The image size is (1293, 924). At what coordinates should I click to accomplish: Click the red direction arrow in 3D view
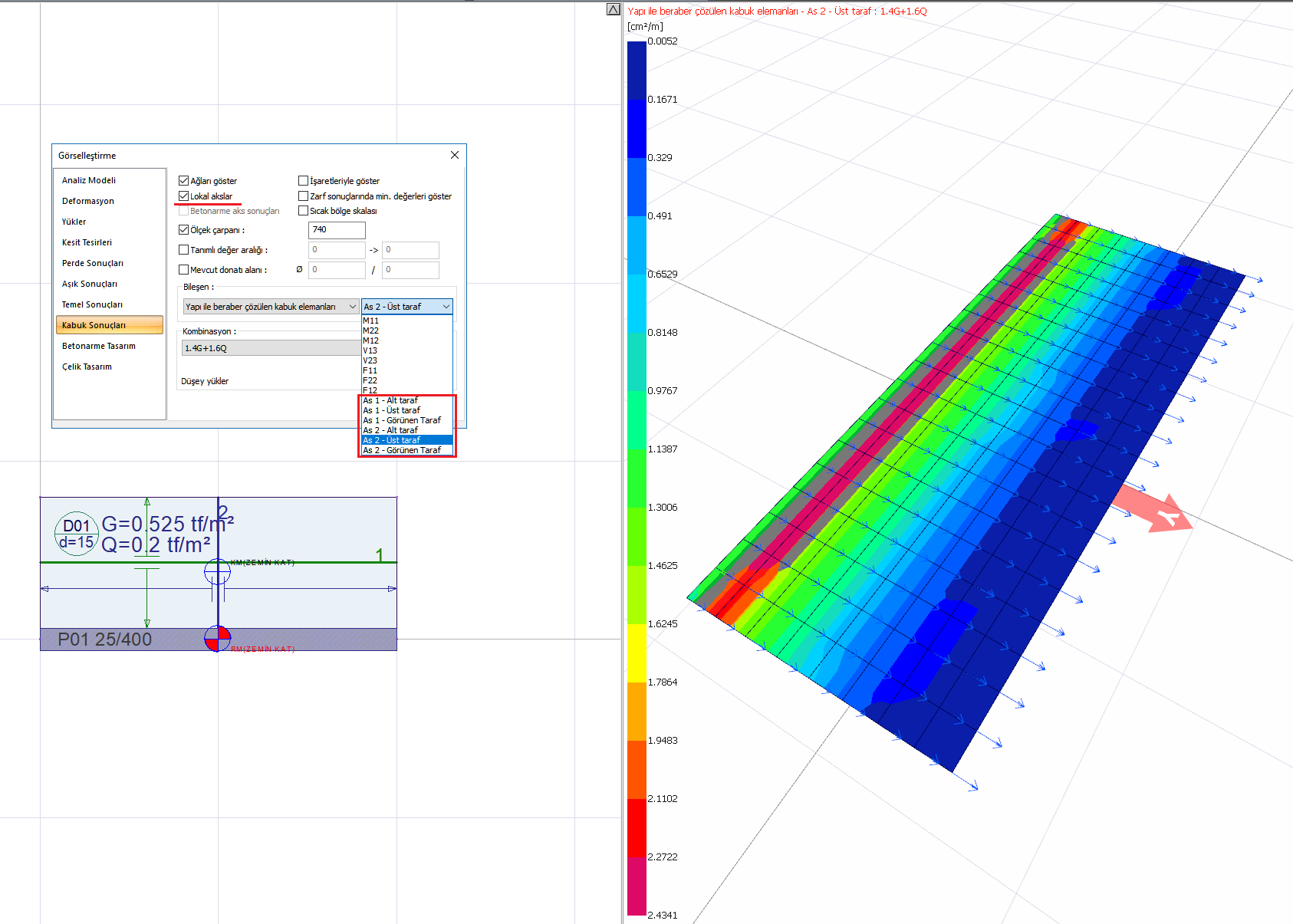[1154, 508]
